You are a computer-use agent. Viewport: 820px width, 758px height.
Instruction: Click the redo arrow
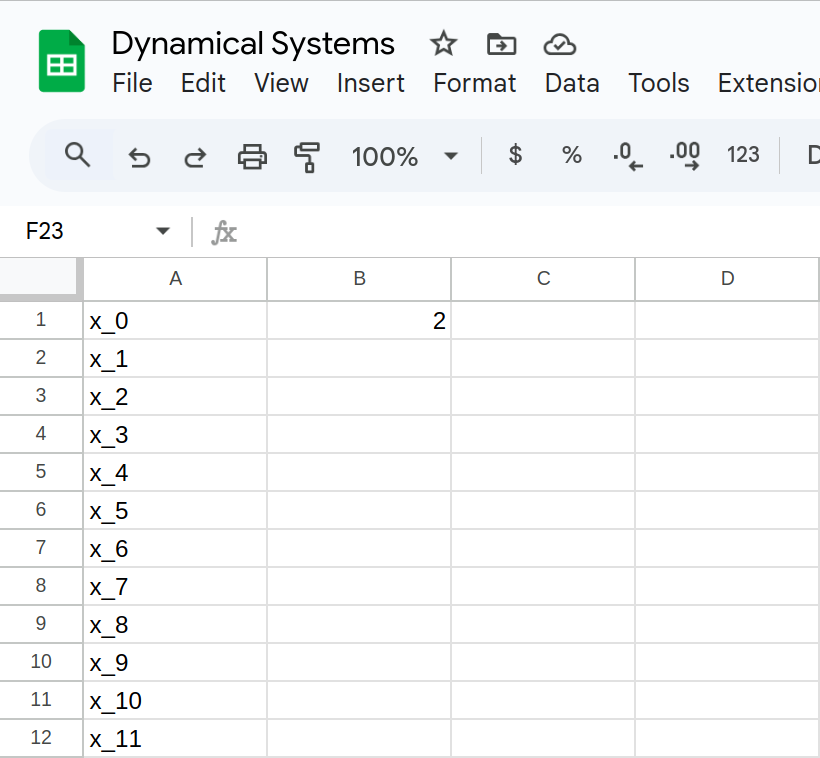tap(195, 156)
